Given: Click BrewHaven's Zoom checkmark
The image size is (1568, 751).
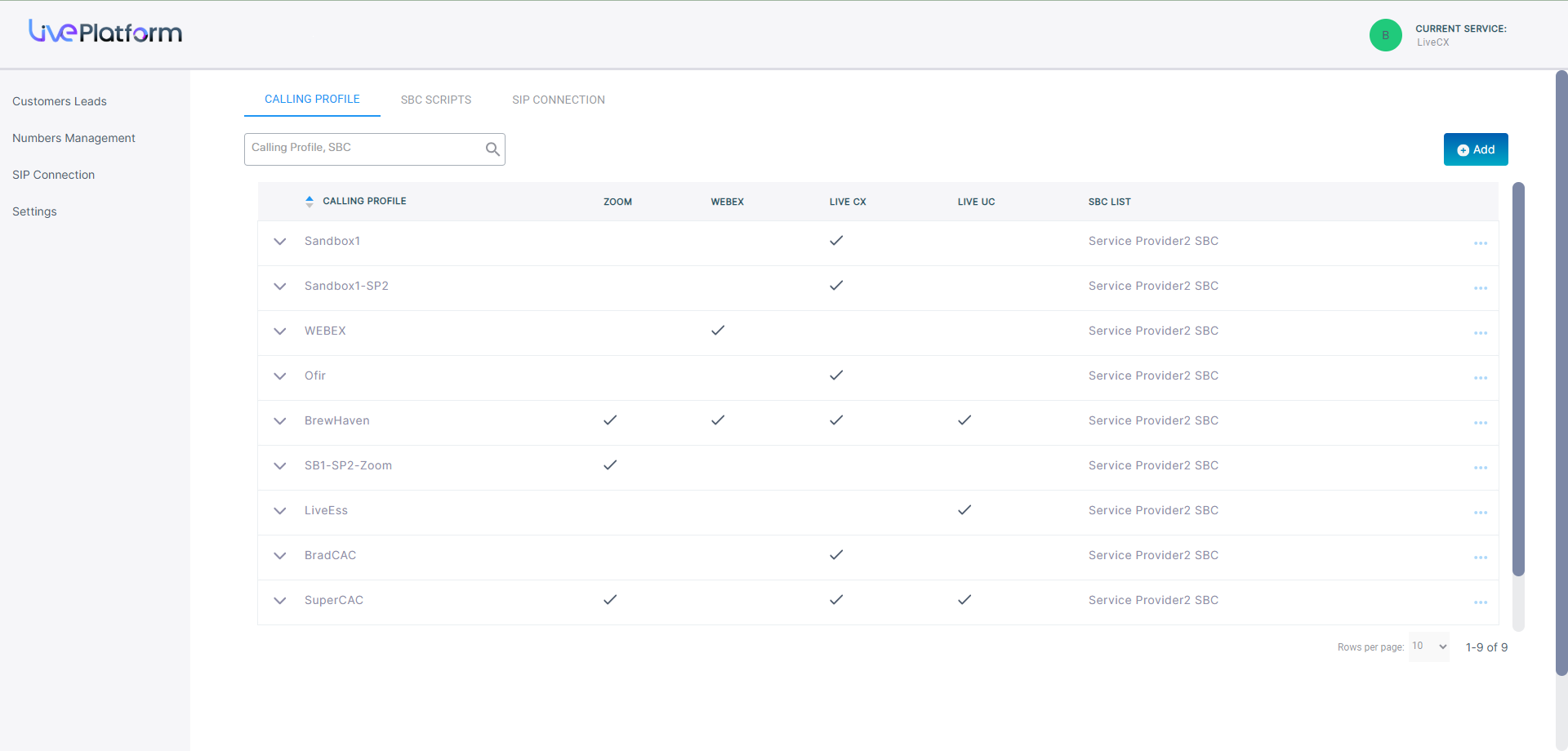Looking at the screenshot, I should click(610, 420).
